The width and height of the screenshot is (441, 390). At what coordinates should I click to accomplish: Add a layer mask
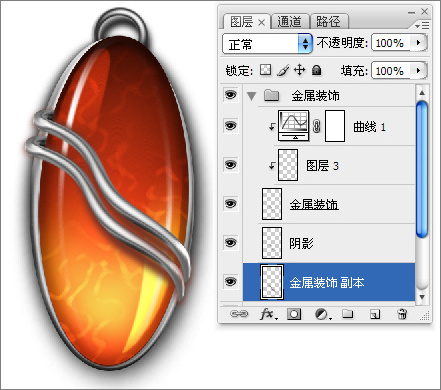point(294,314)
